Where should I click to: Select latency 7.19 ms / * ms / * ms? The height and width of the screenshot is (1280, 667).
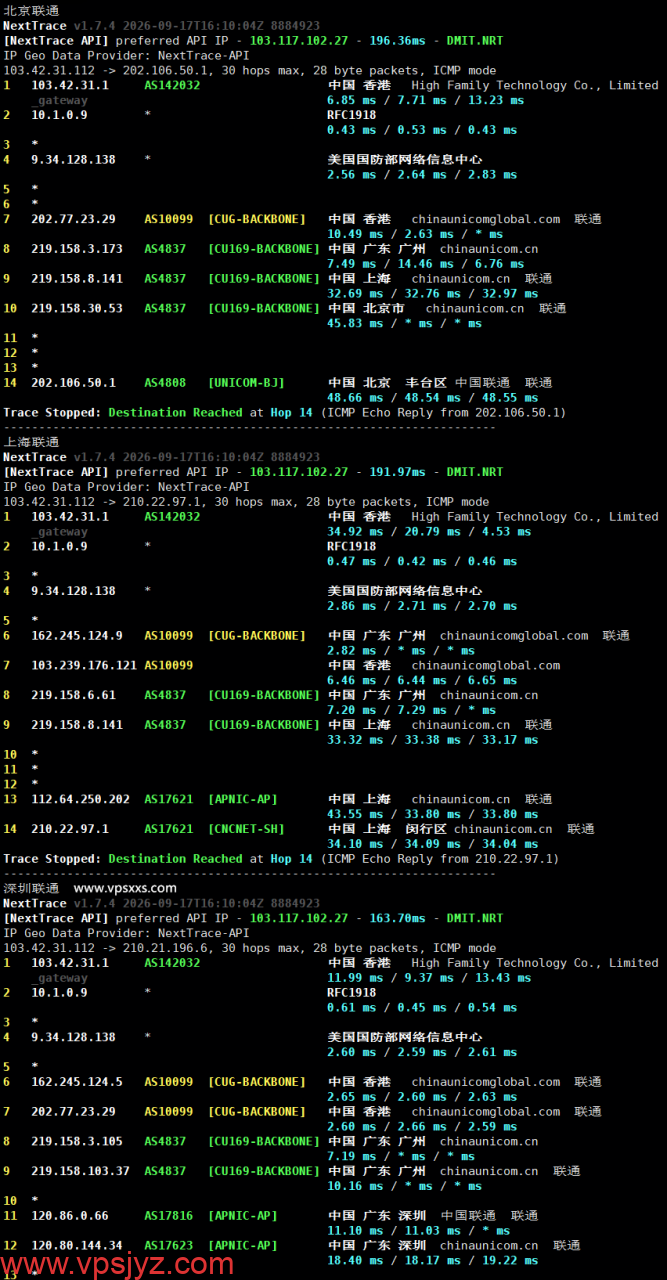click(401, 1156)
